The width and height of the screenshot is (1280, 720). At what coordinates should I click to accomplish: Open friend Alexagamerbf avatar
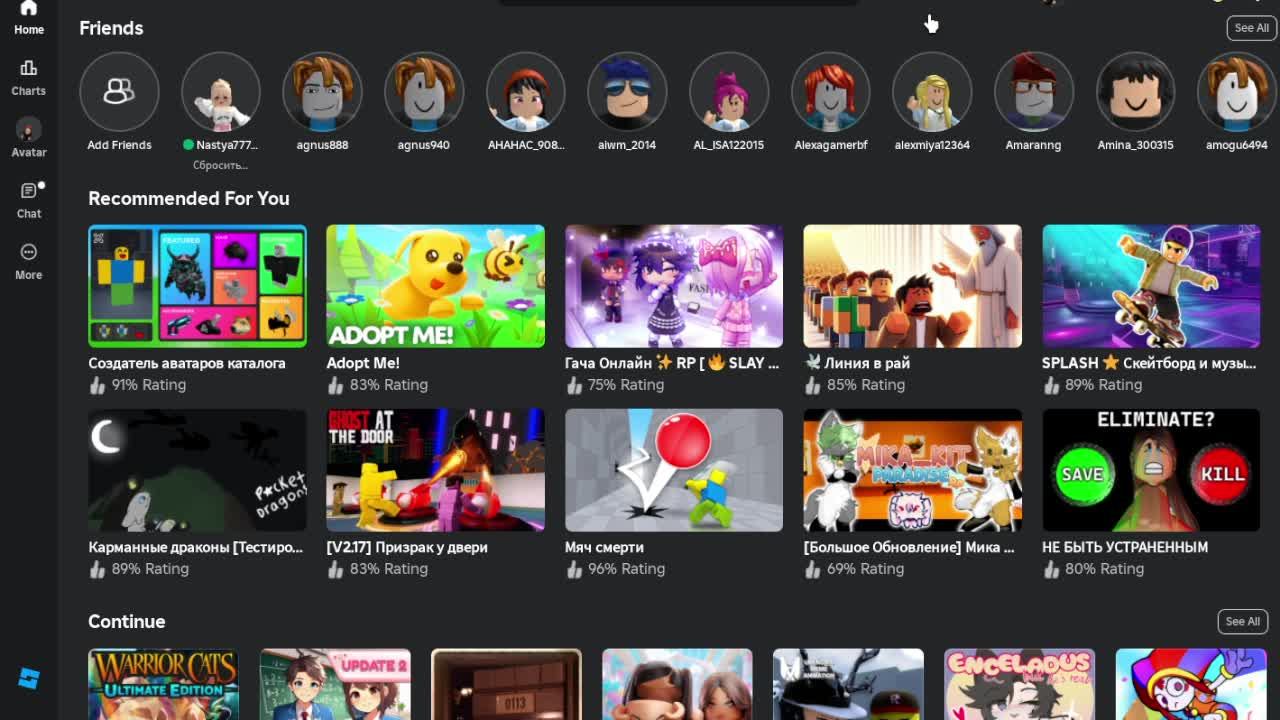point(830,92)
